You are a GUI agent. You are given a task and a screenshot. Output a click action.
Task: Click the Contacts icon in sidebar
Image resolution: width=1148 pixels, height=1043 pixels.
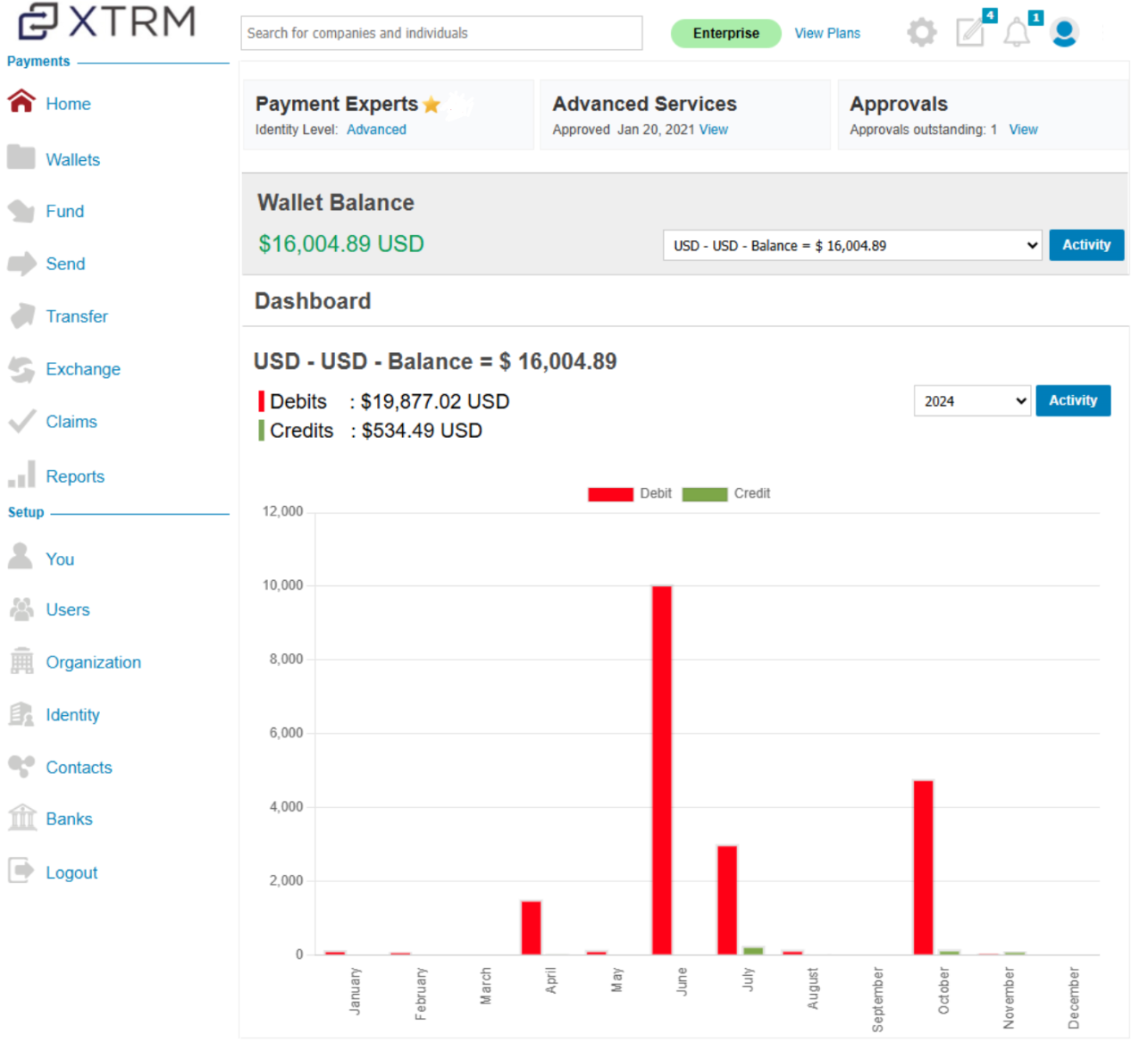pyautogui.click(x=21, y=766)
